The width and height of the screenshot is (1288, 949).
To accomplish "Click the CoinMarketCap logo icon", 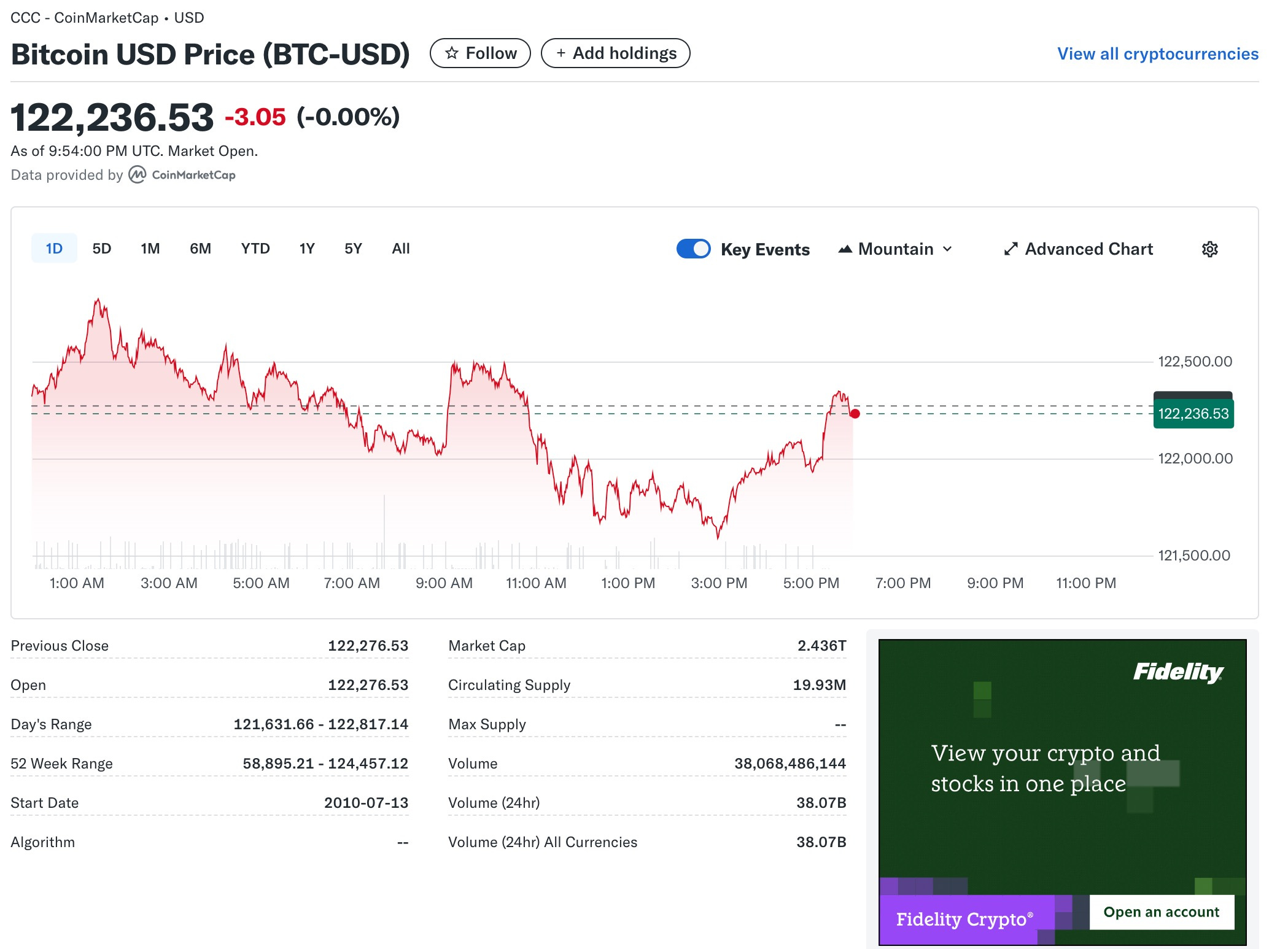I will tap(138, 175).
